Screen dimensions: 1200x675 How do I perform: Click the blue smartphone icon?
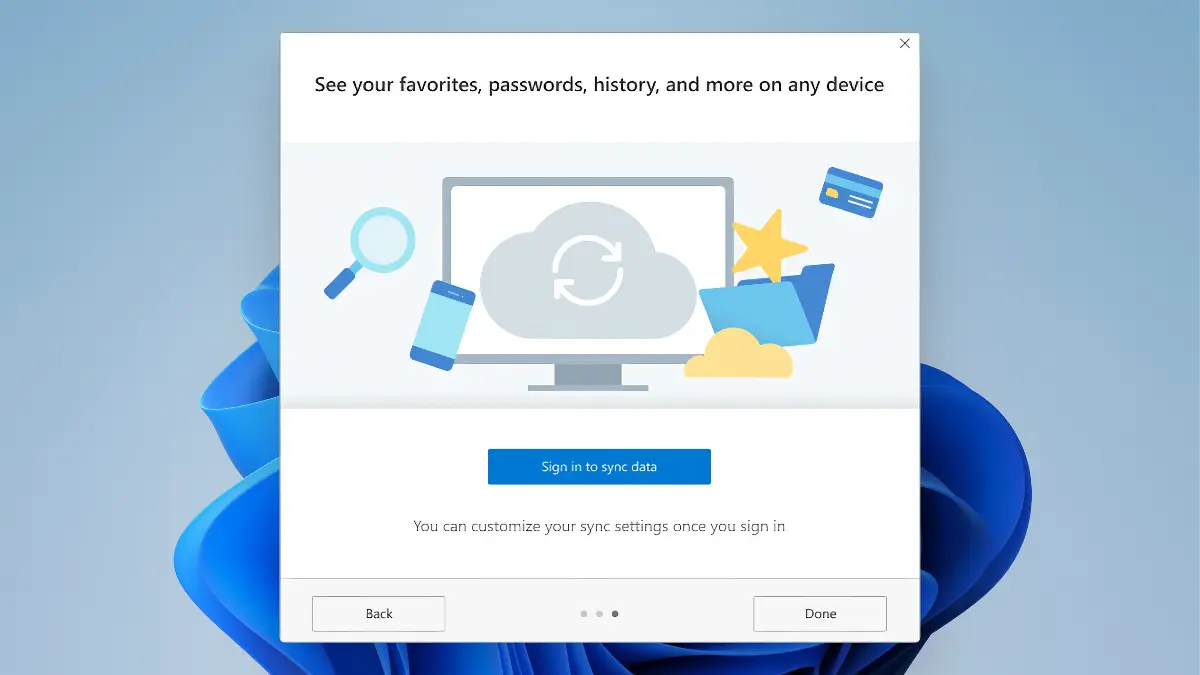[442, 325]
